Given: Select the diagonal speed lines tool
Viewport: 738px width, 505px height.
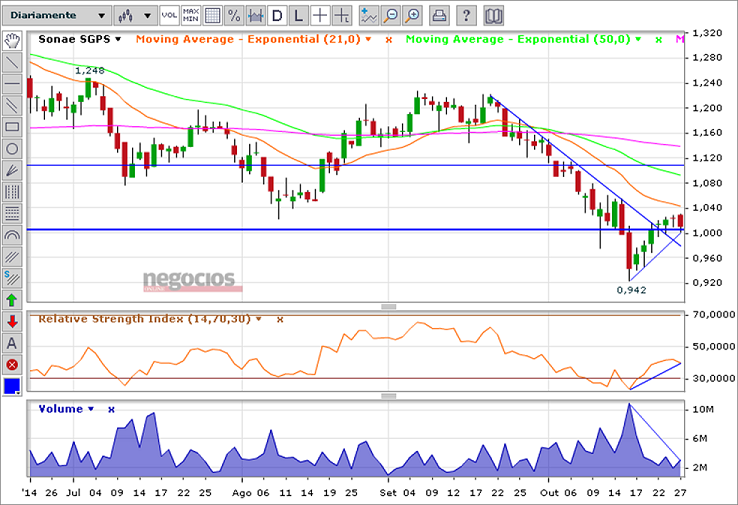Looking at the screenshot, I should pyautogui.click(x=12, y=257).
